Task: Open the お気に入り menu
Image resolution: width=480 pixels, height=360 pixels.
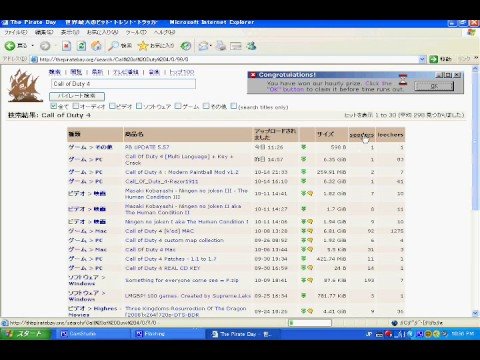Action: coord(102,32)
